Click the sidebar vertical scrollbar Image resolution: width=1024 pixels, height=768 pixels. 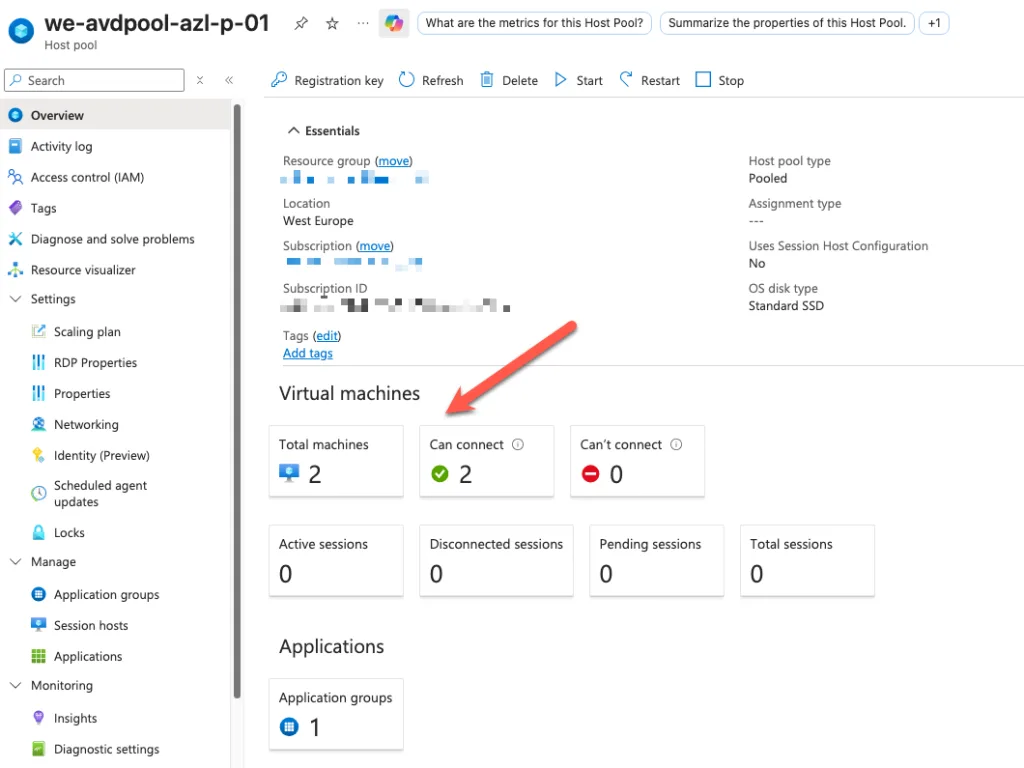pyautogui.click(x=237, y=402)
